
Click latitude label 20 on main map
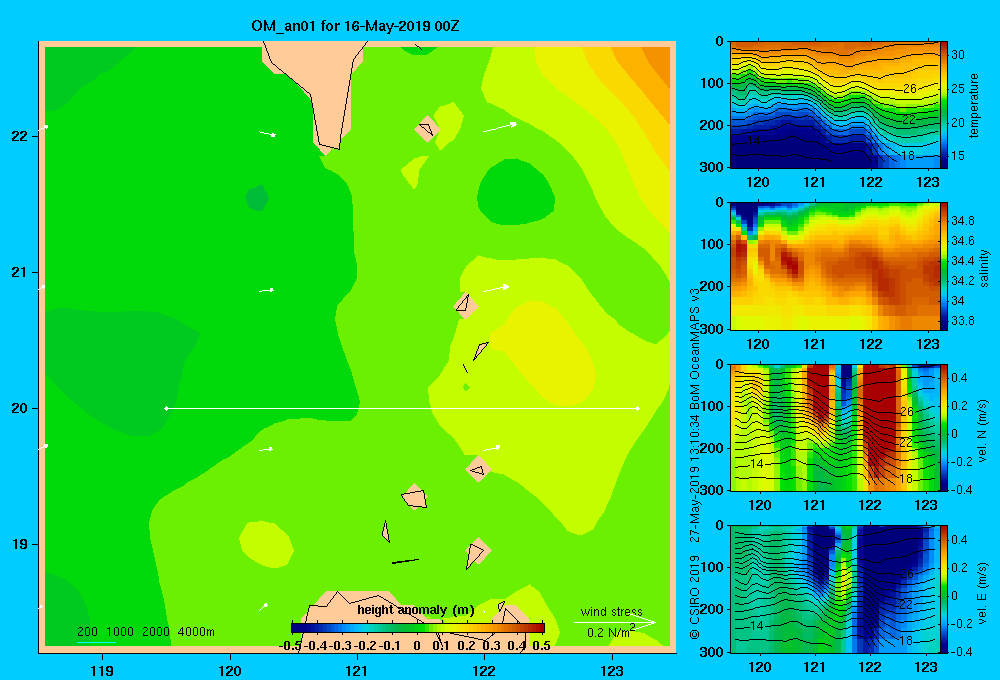pyautogui.click(x=20, y=408)
